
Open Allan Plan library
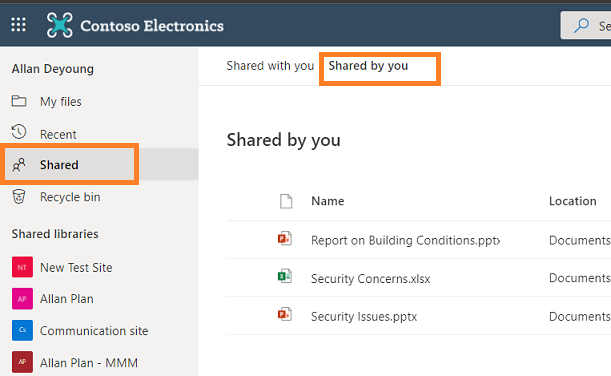coord(67,299)
